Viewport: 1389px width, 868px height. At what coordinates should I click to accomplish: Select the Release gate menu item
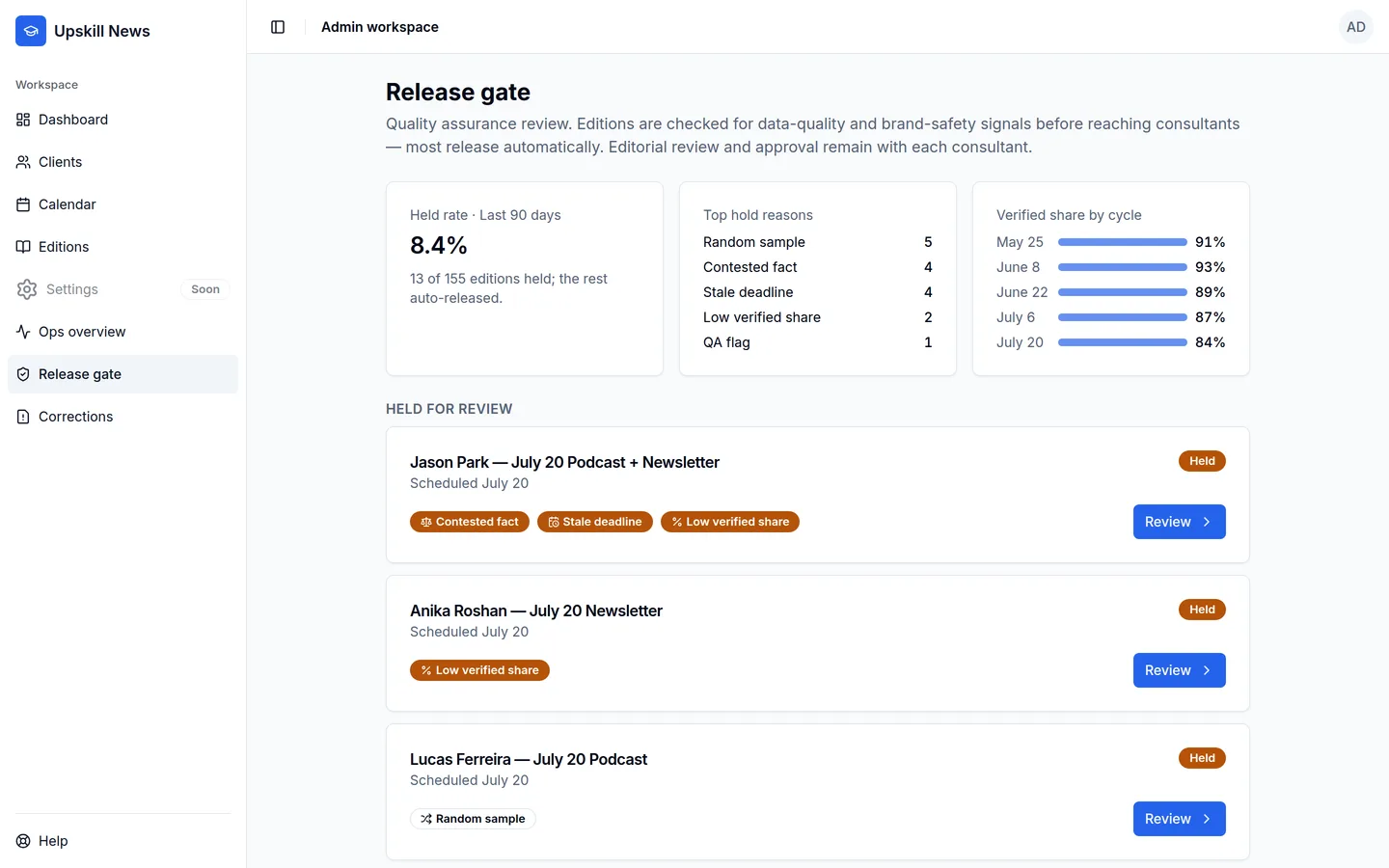(123, 374)
